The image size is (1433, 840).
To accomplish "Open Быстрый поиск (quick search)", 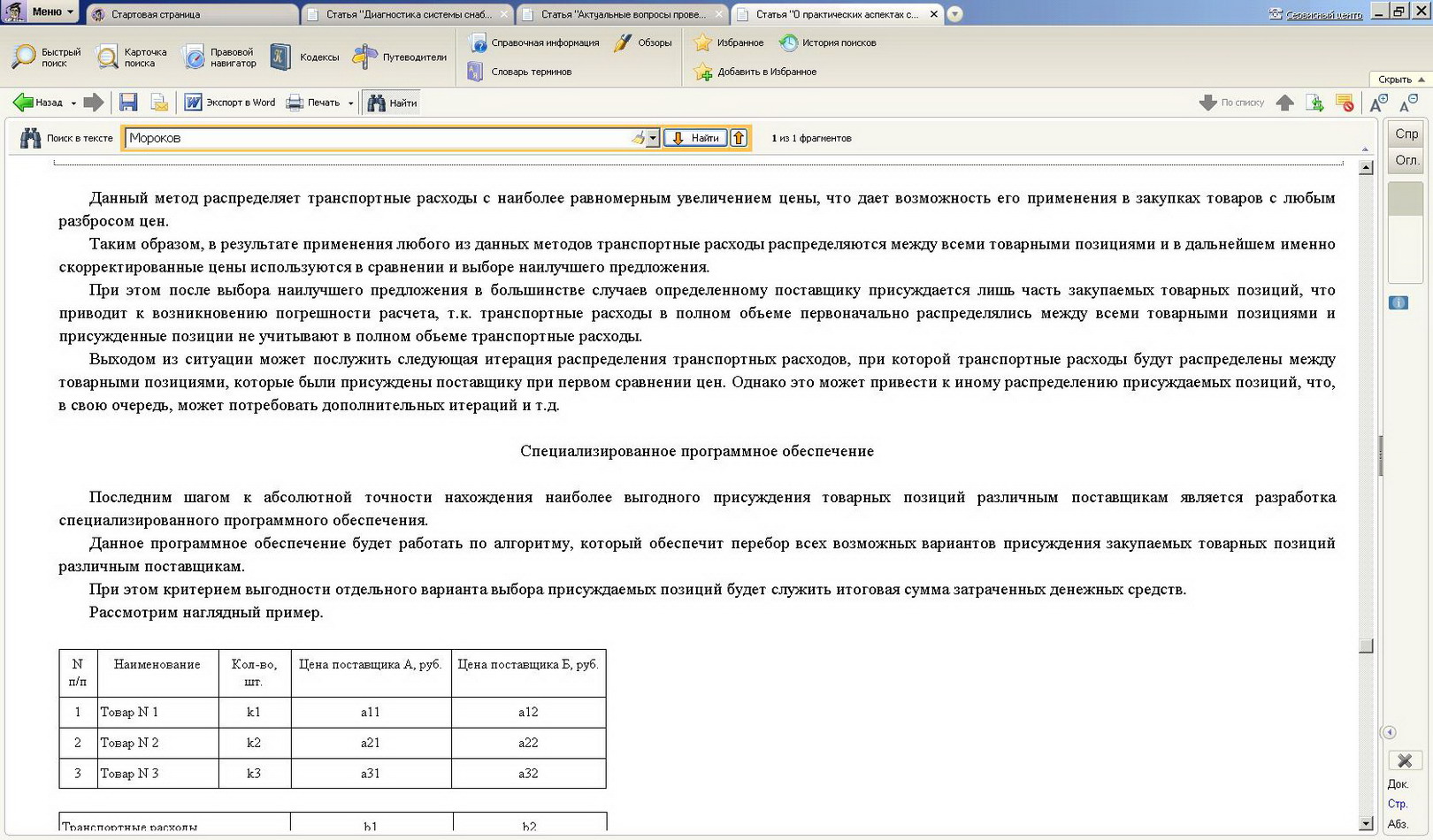I will point(47,57).
